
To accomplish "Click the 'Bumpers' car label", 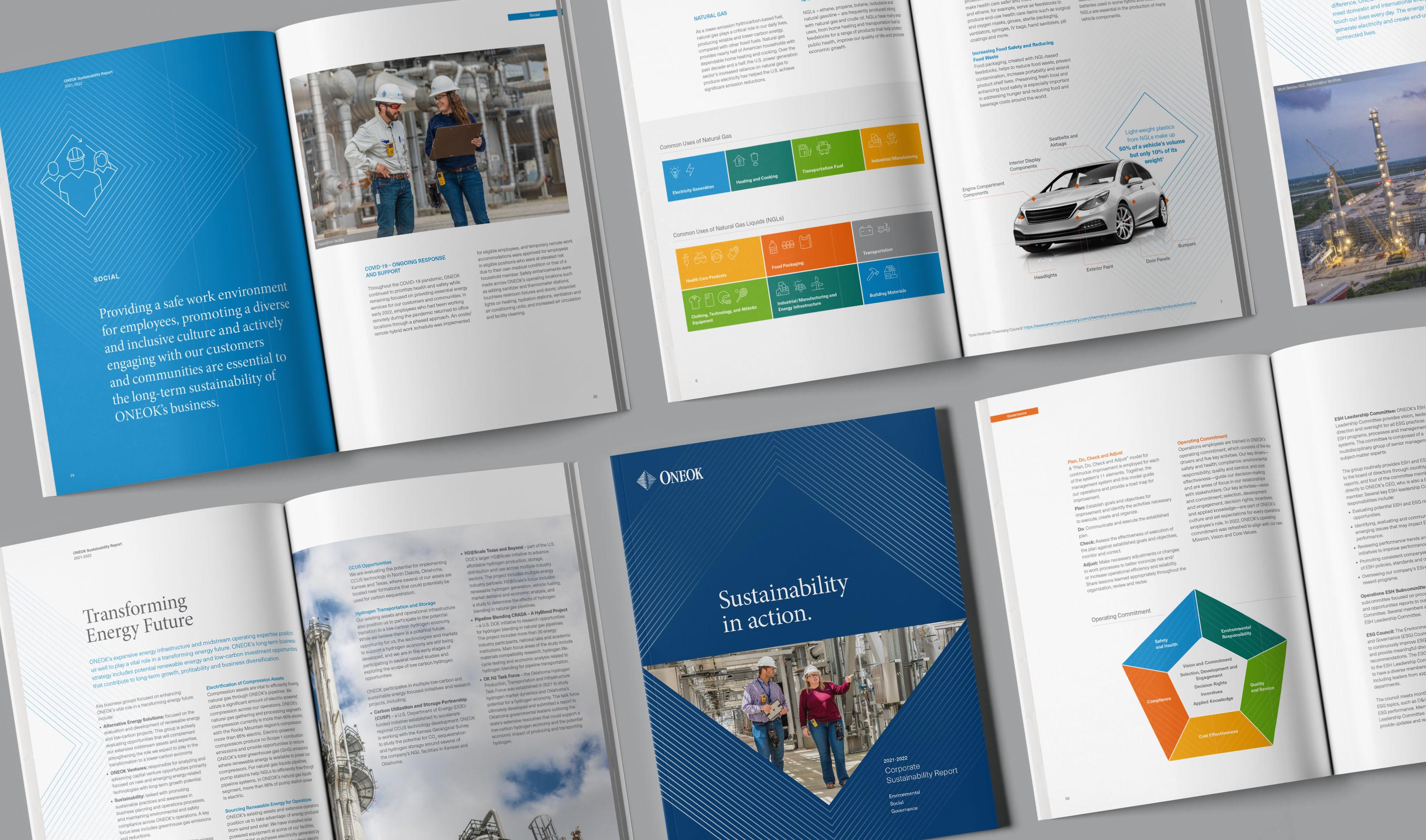I will tap(1187, 244).
